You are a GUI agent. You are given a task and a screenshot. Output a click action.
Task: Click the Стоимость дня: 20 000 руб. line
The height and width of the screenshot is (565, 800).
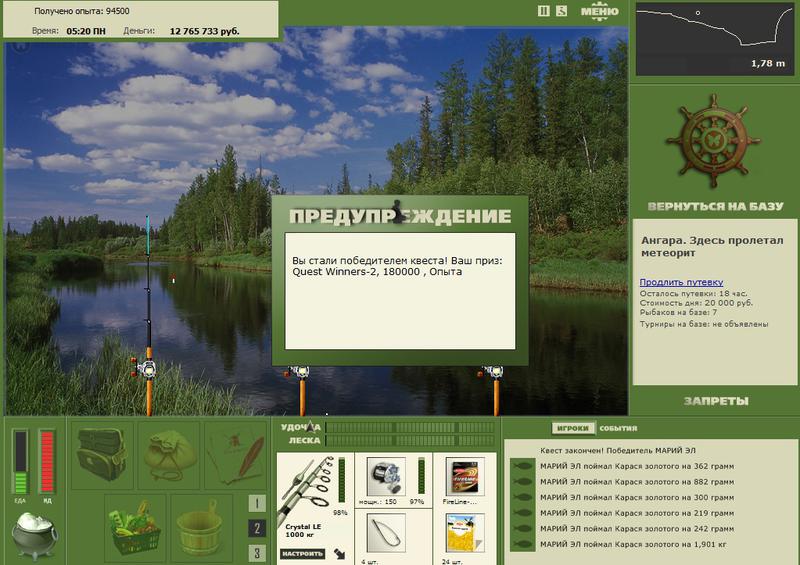coord(696,303)
